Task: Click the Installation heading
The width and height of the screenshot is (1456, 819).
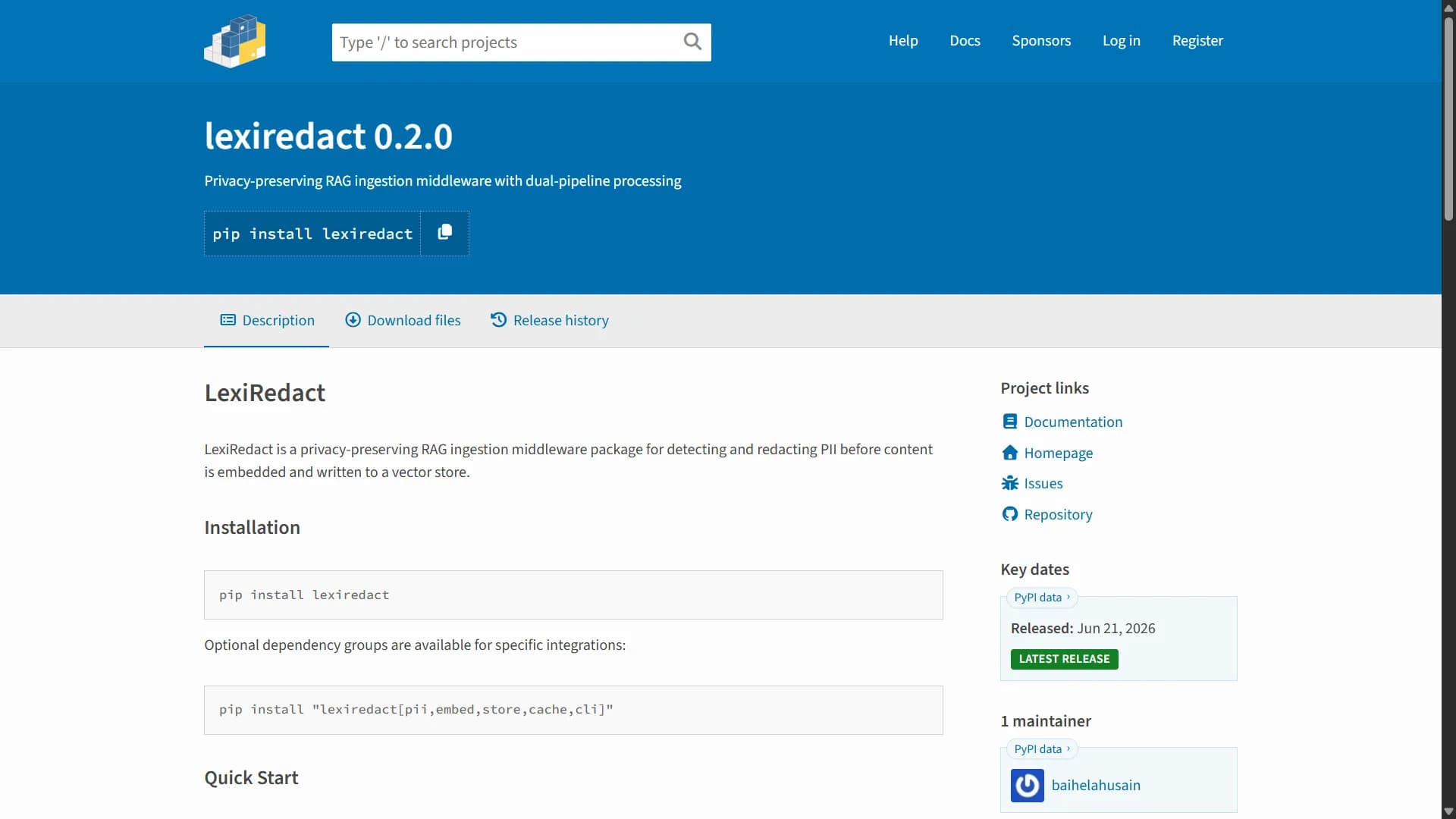Action: (252, 528)
